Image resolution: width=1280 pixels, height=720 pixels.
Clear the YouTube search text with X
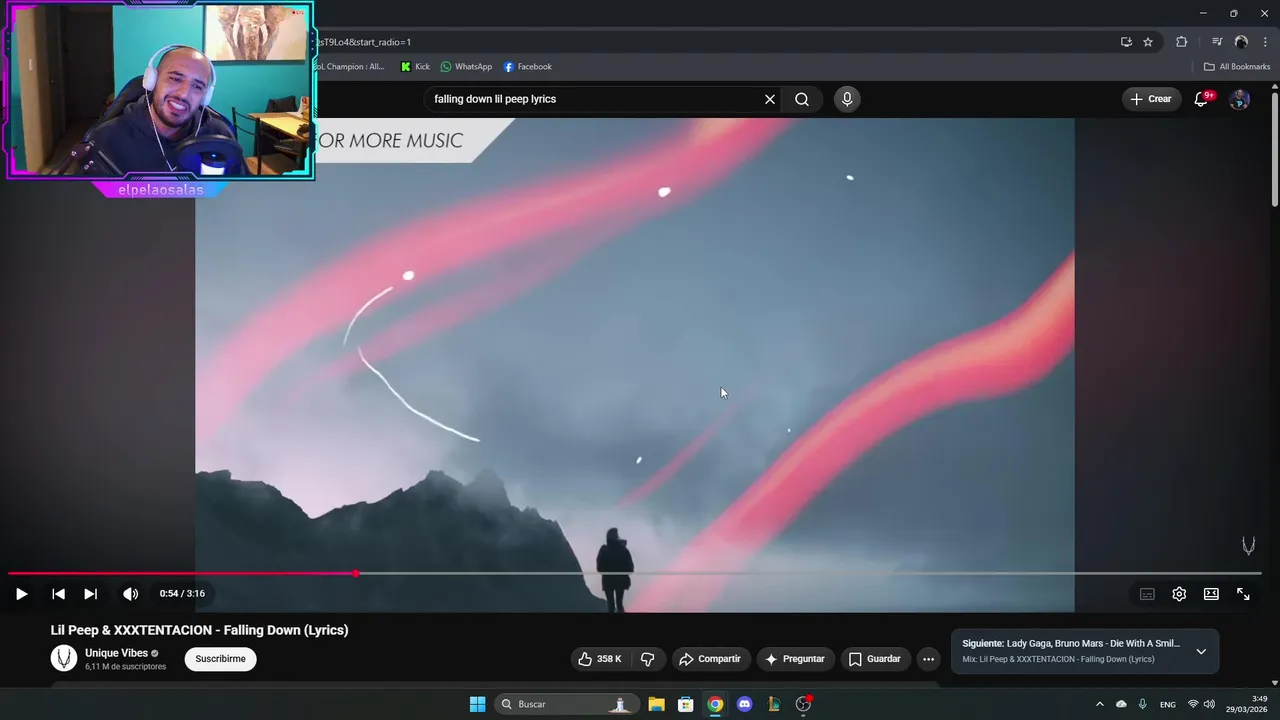point(770,99)
